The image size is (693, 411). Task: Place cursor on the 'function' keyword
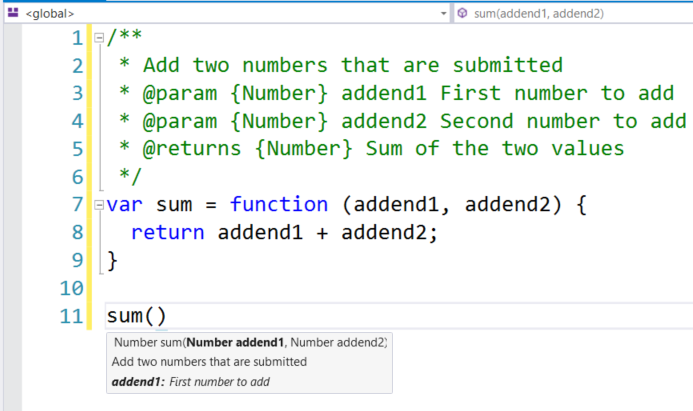point(278,205)
